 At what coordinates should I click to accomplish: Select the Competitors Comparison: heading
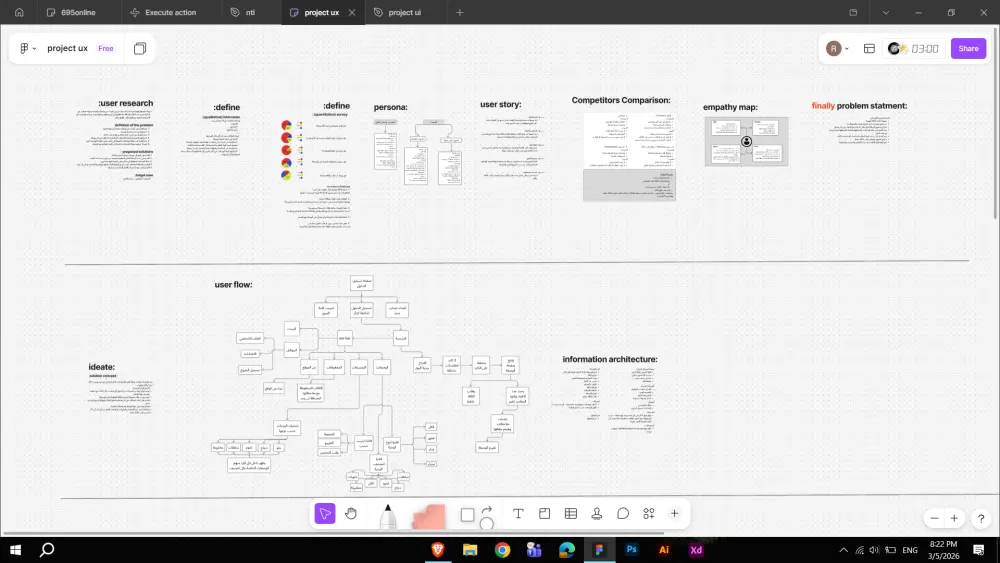click(x=621, y=100)
